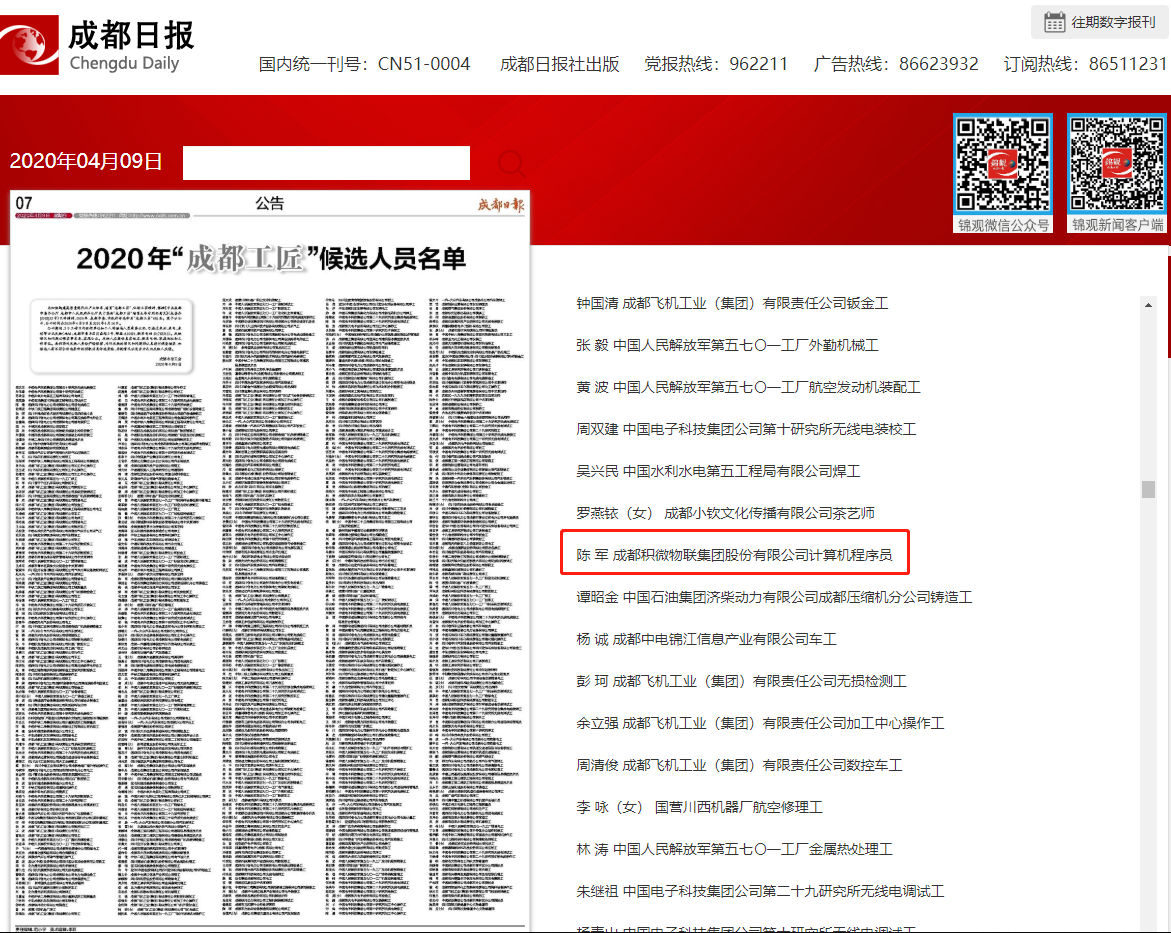Select the row 谭昭金 铸造工
Viewport: 1171px width, 933px height.
coord(774,597)
